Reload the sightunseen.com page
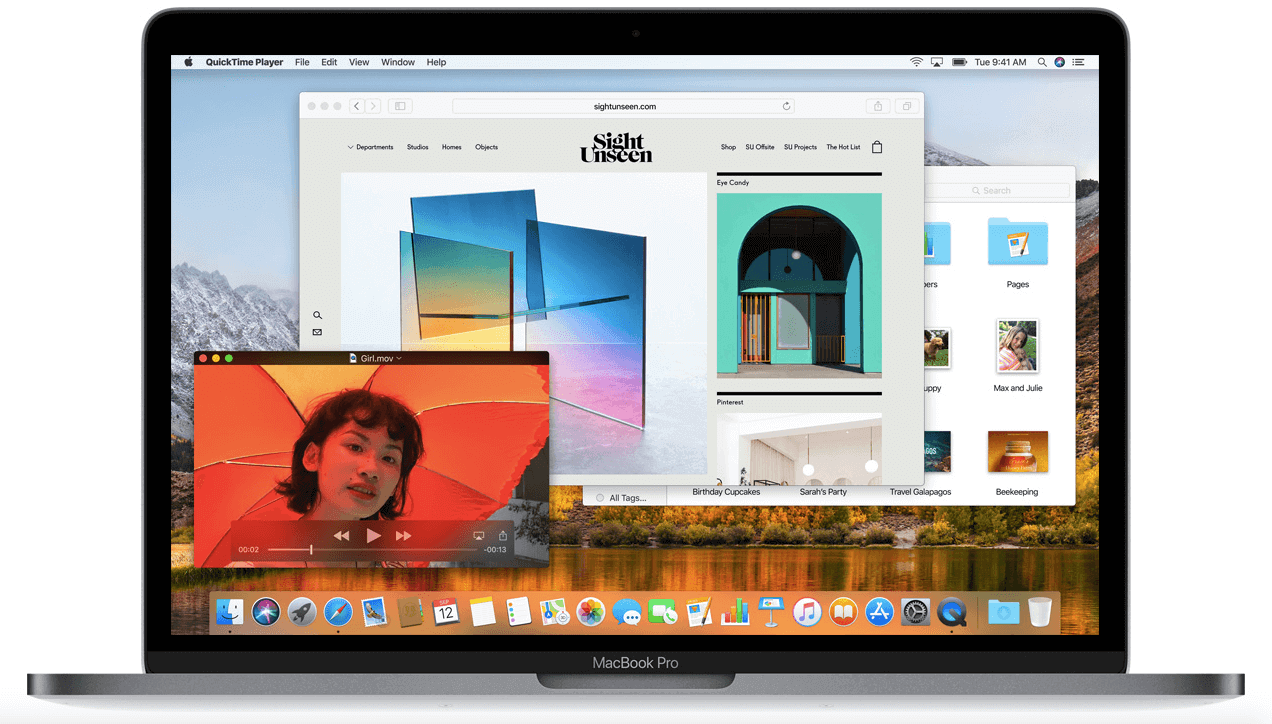 coord(786,106)
